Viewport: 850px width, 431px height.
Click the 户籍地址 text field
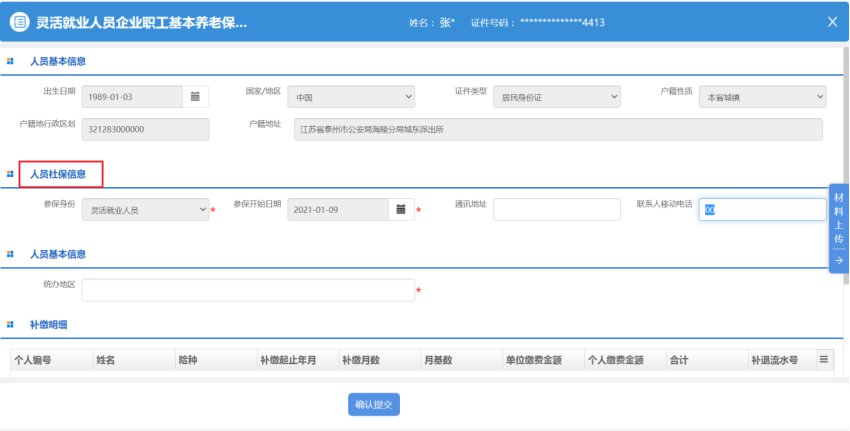click(557, 130)
